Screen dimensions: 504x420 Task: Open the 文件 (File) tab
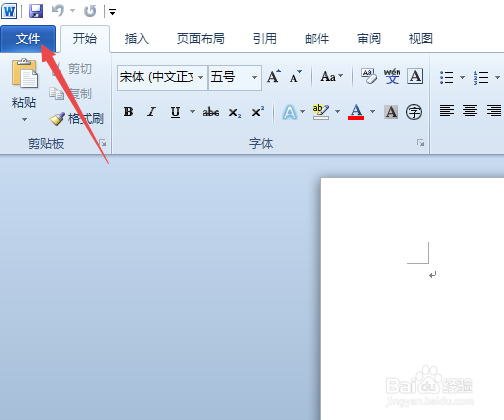click(28, 39)
